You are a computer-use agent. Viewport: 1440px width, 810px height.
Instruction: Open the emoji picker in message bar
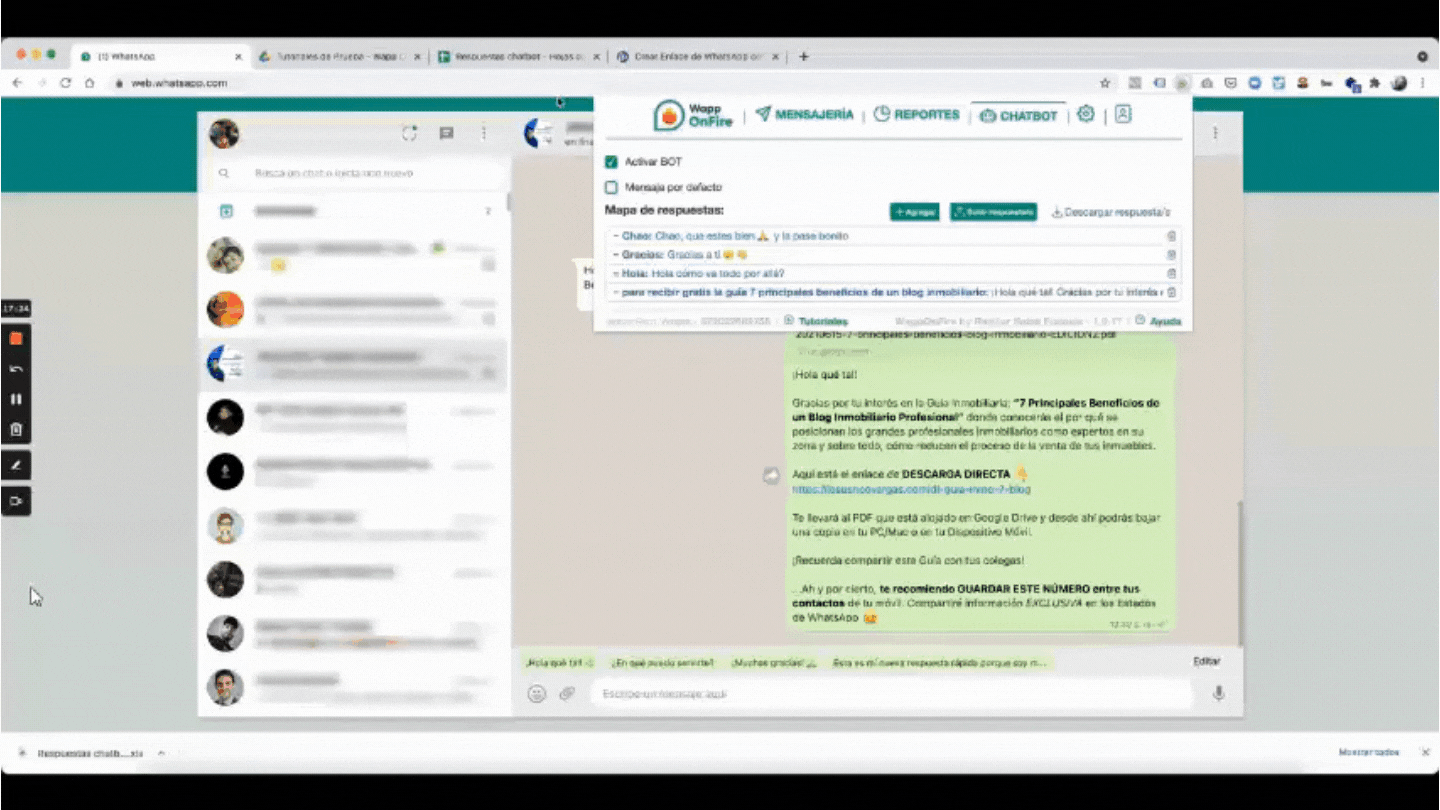coord(537,693)
